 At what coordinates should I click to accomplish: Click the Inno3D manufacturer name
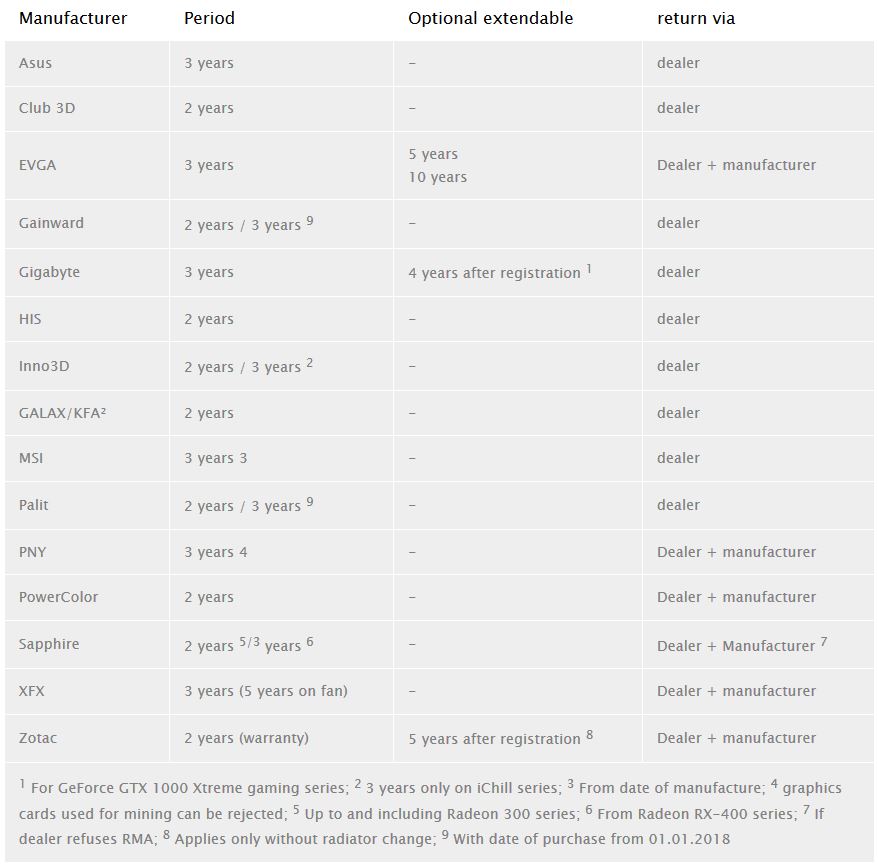[44, 366]
